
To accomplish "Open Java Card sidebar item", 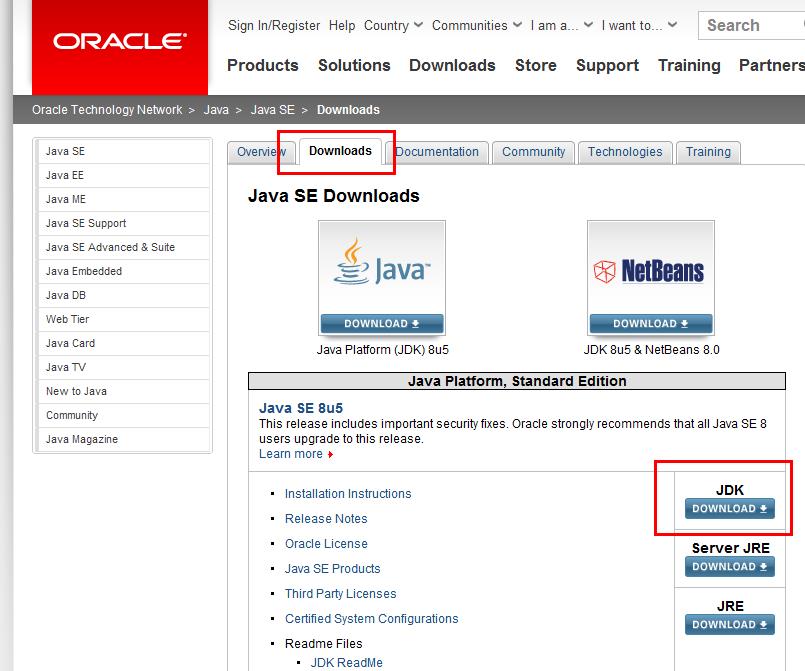I will (x=123, y=343).
